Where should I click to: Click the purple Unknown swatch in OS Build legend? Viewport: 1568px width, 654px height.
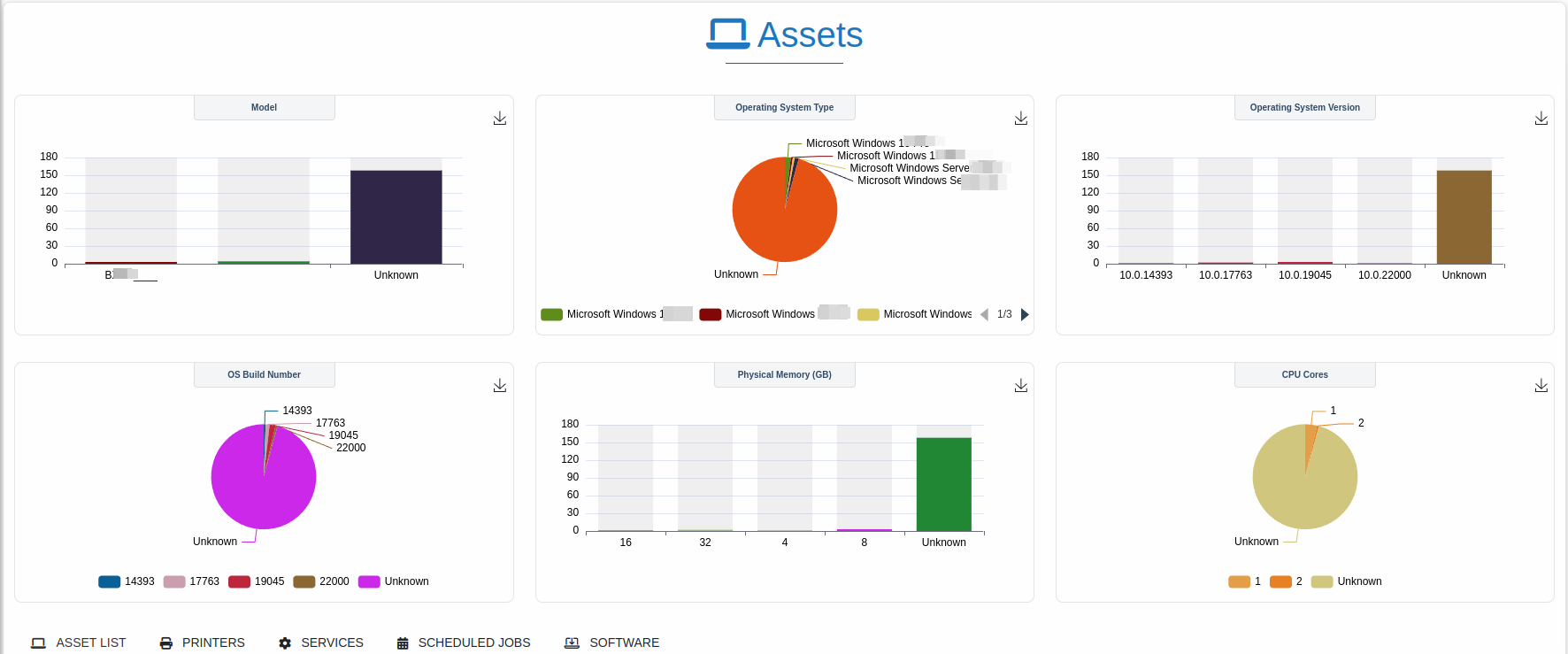click(369, 581)
